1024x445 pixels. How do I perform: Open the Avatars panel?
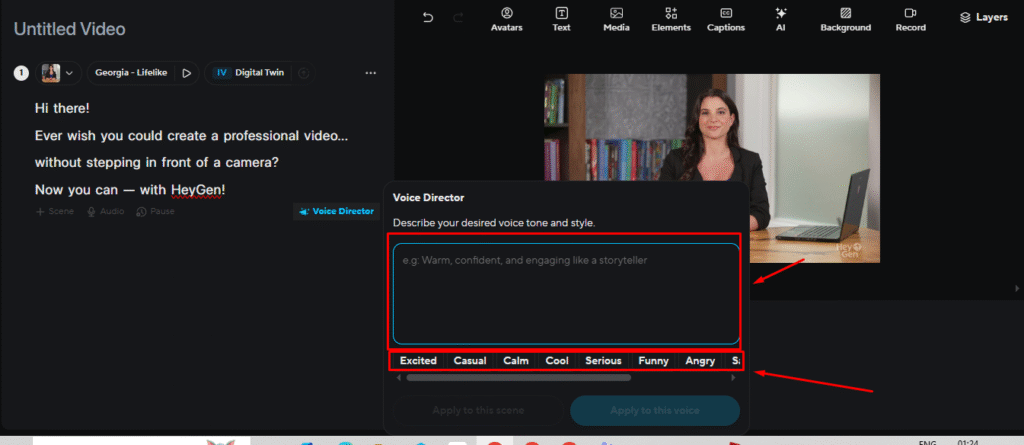coord(507,18)
